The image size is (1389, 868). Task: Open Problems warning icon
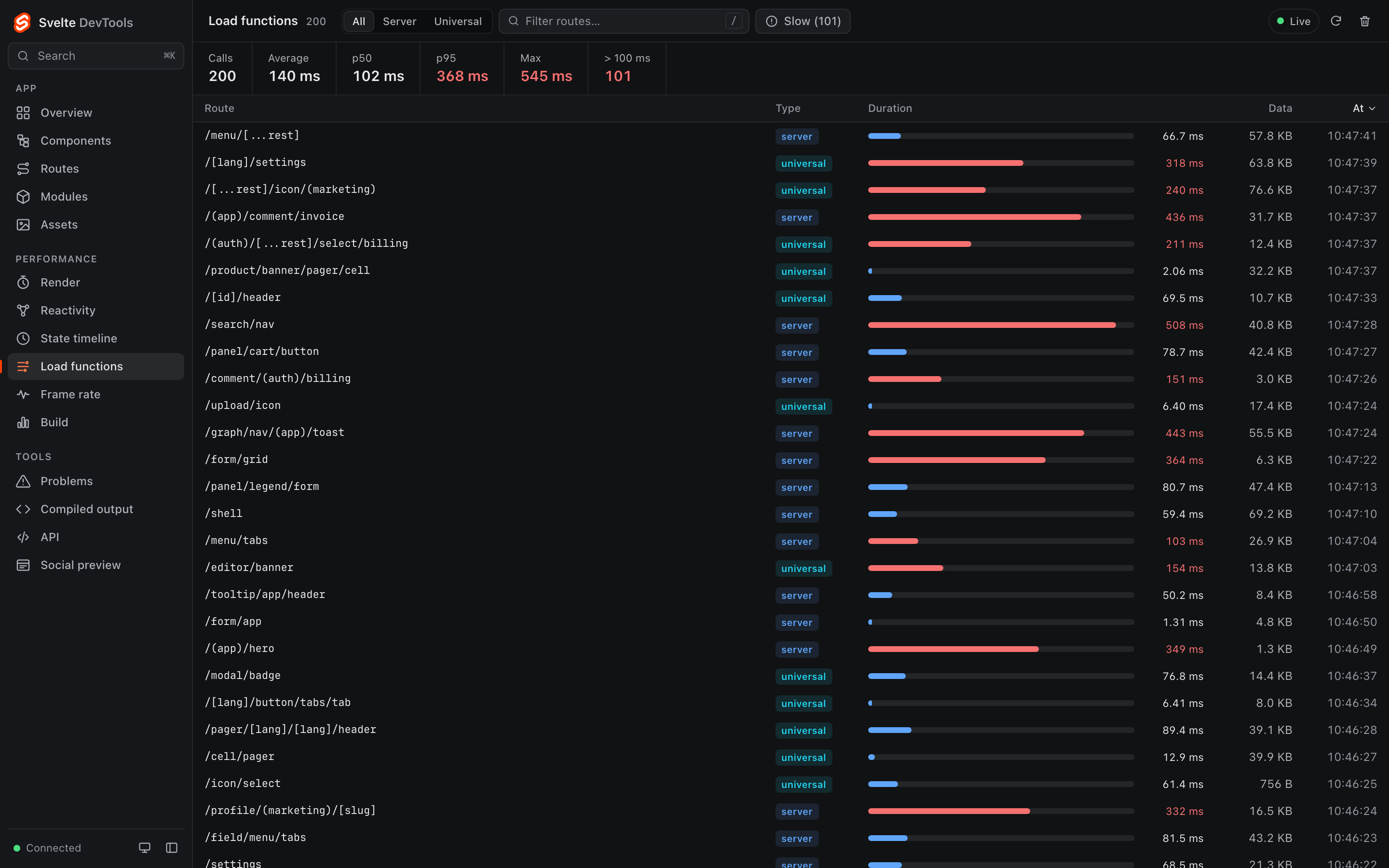(x=23, y=481)
